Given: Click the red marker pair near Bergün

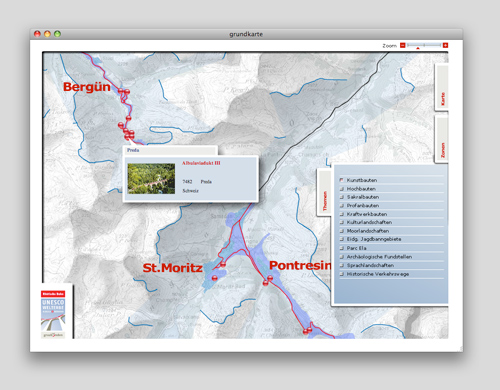Looking at the screenshot, I should pyautogui.click(x=124, y=91).
